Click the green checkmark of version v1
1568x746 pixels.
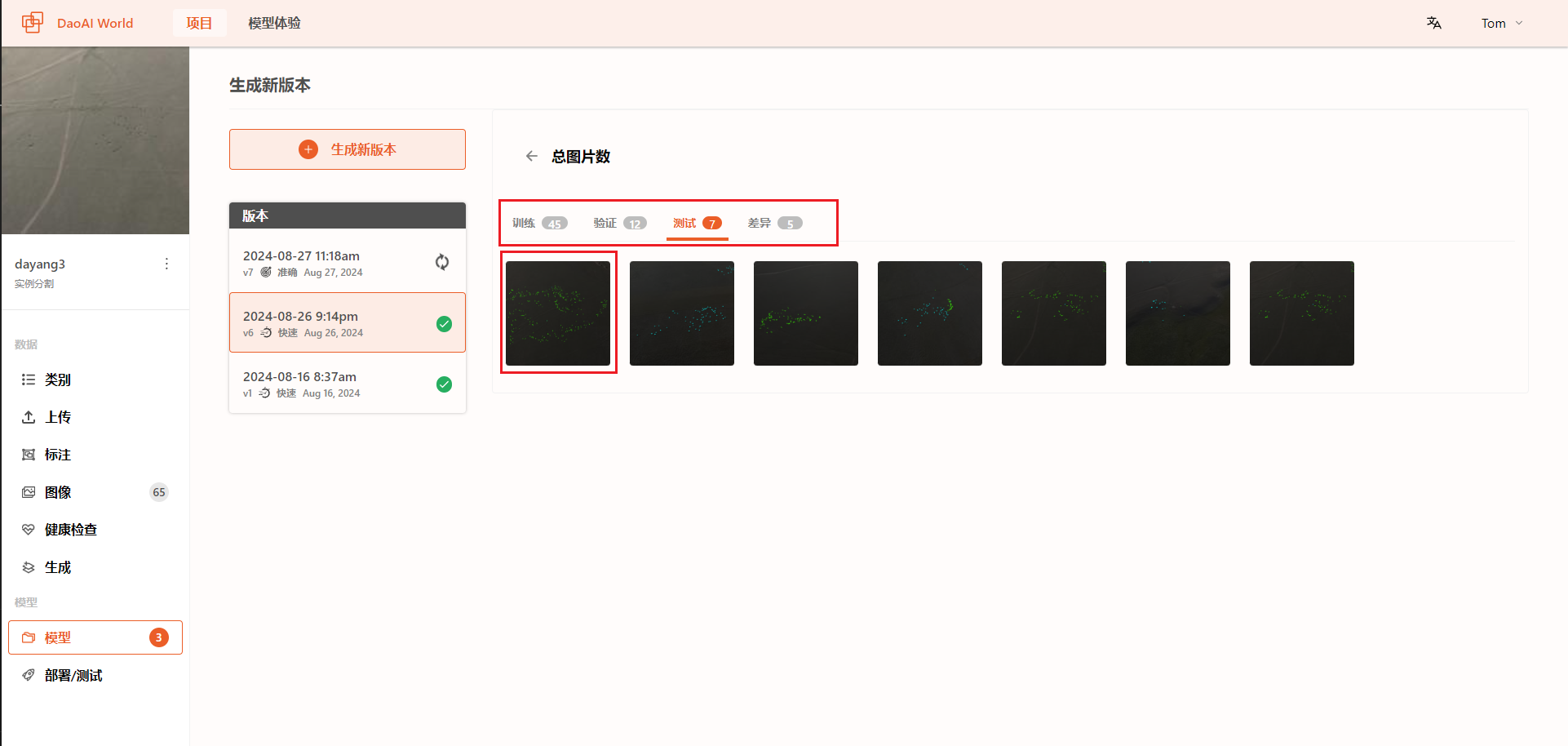click(x=444, y=384)
